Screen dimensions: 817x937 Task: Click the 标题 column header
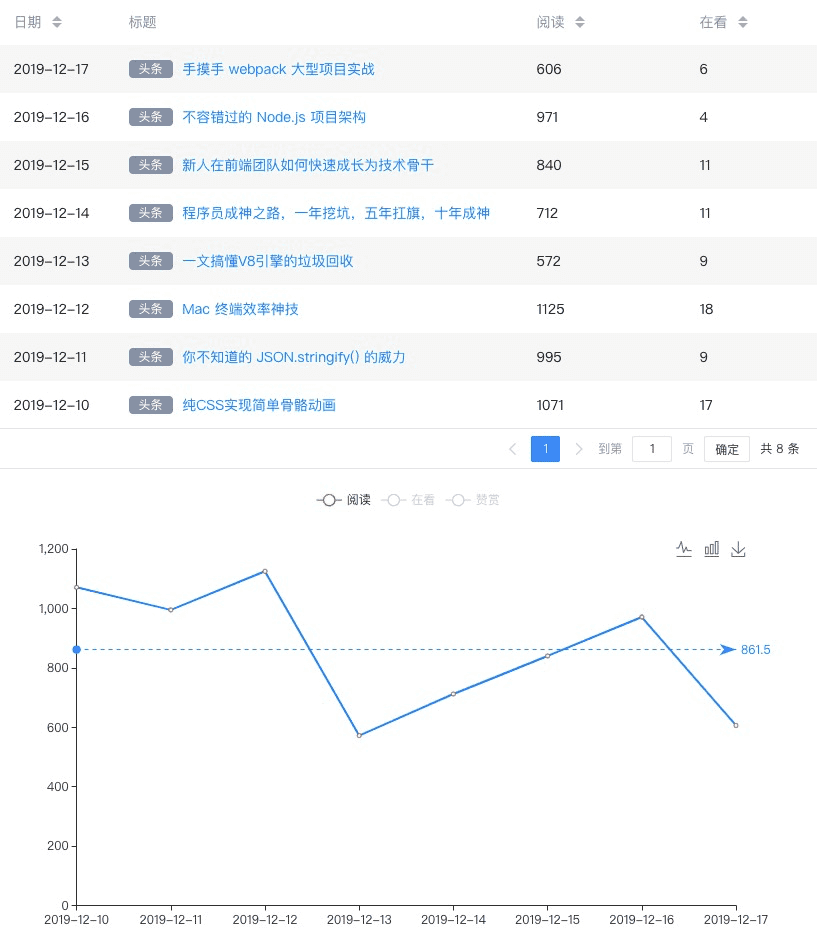[142, 22]
